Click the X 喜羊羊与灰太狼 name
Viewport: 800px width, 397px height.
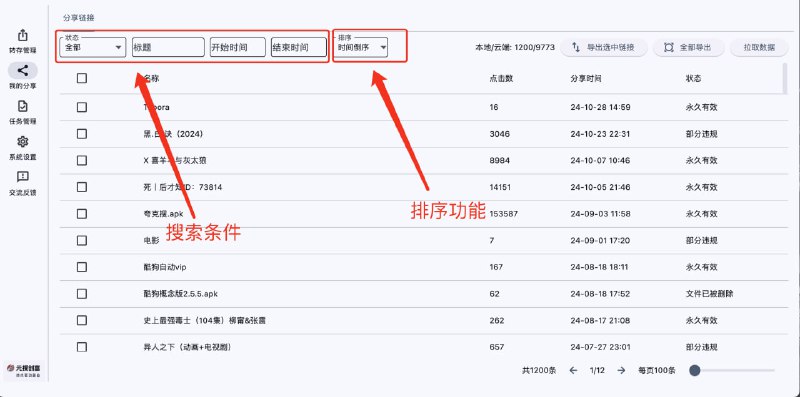pos(175,160)
